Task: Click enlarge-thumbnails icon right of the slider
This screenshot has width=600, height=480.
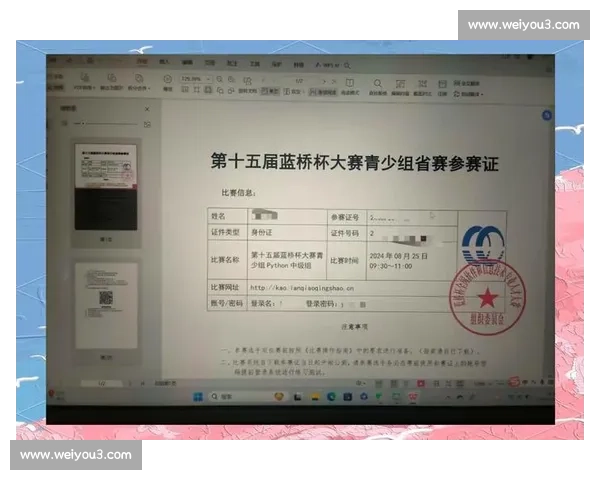Action: [147, 124]
